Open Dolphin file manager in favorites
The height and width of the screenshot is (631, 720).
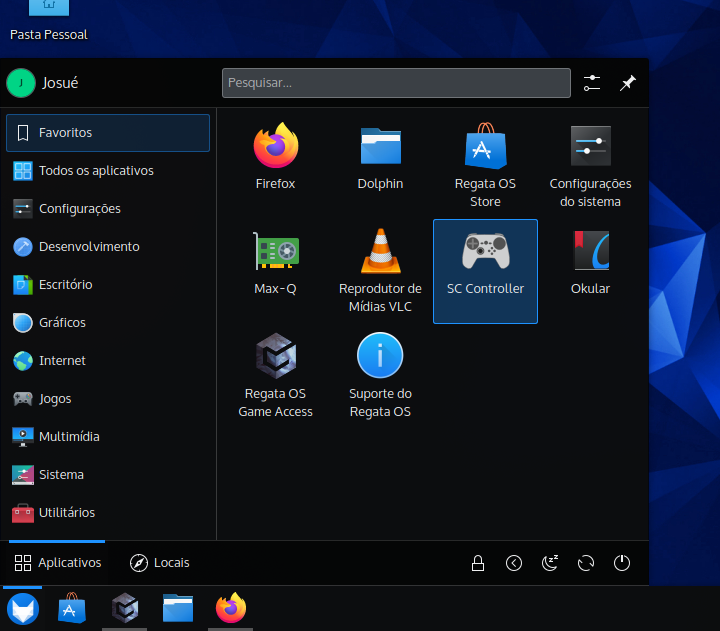[x=380, y=158]
